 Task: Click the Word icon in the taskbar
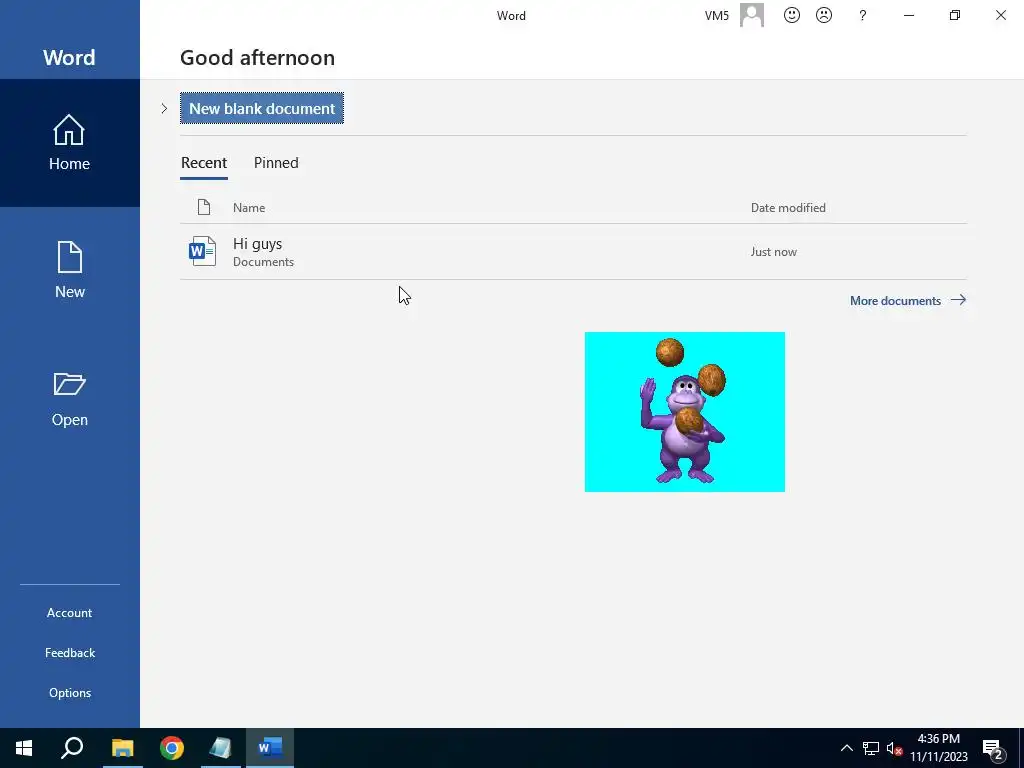click(270, 748)
